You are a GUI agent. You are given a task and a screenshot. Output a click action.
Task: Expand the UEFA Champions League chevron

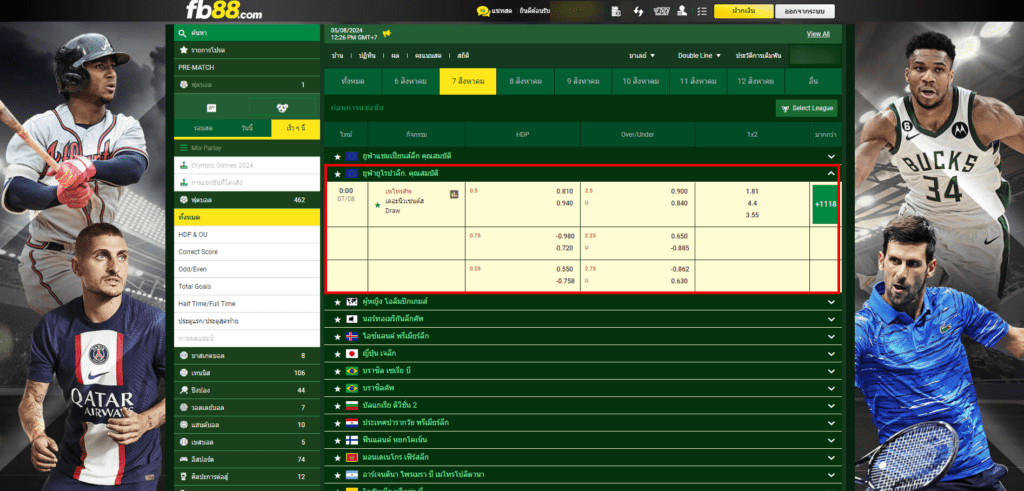point(831,157)
